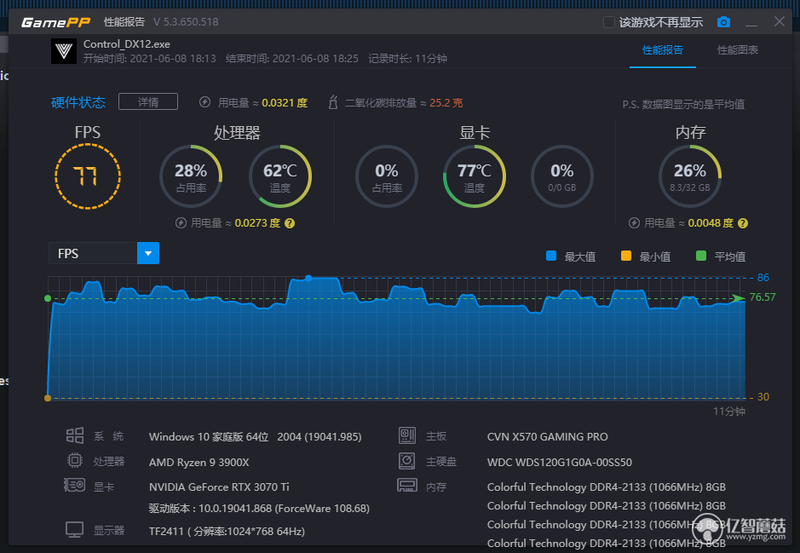
Task: Click the FPS 77 dashed gauge
Action: (x=88, y=177)
